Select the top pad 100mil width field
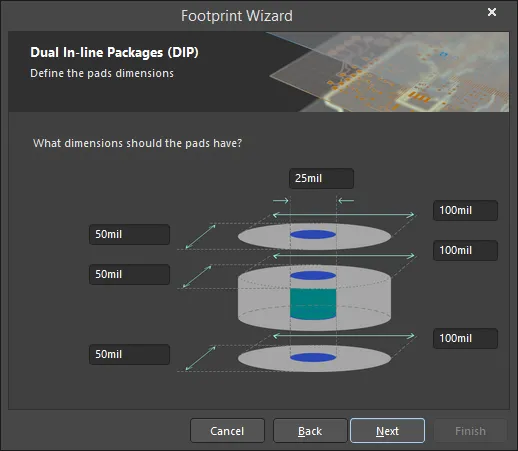The height and width of the screenshot is (451, 518). [x=465, y=210]
